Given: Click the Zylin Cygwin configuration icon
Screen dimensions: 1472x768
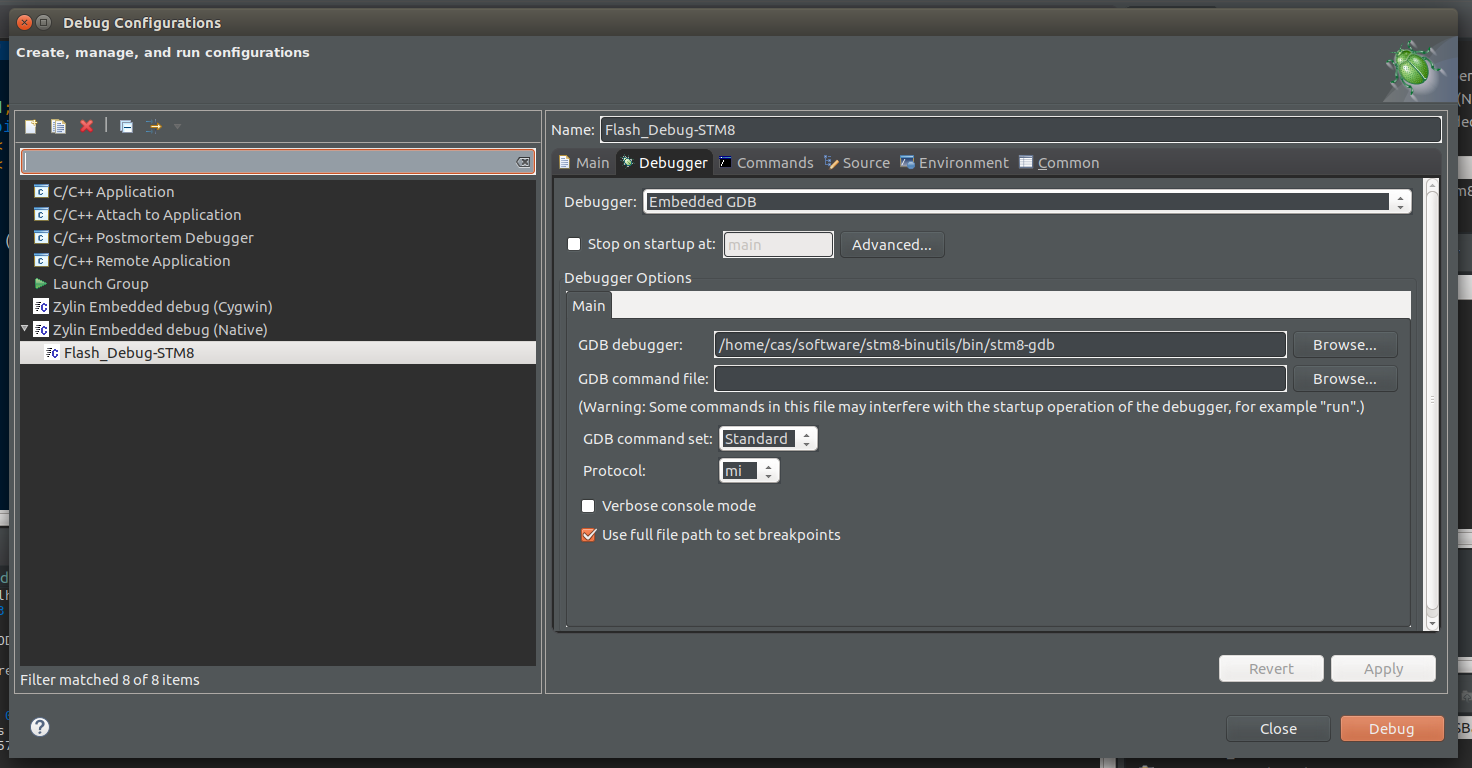Looking at the screenshot, I should click(41, 307).
